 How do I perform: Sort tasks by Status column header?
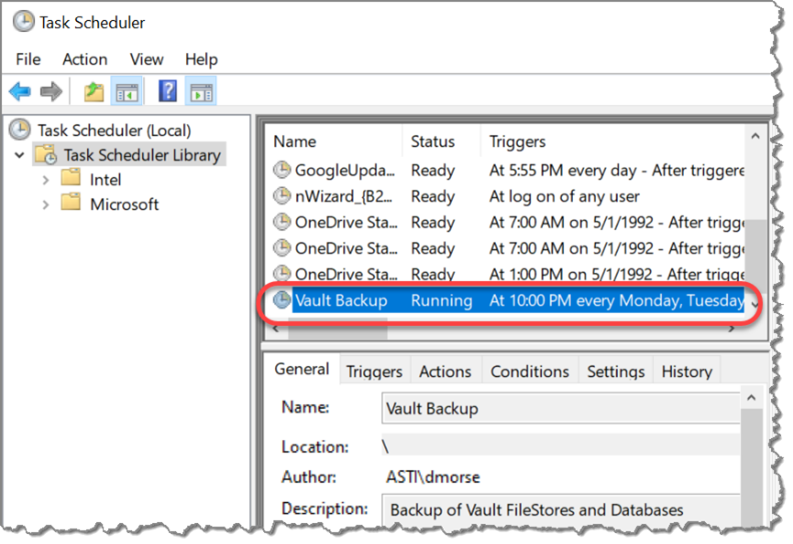click(x=432, y=142)
